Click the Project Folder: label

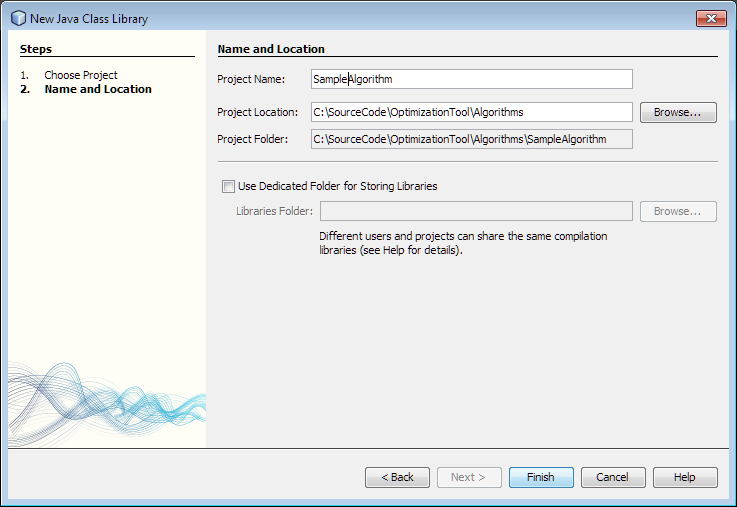(252, 139)
